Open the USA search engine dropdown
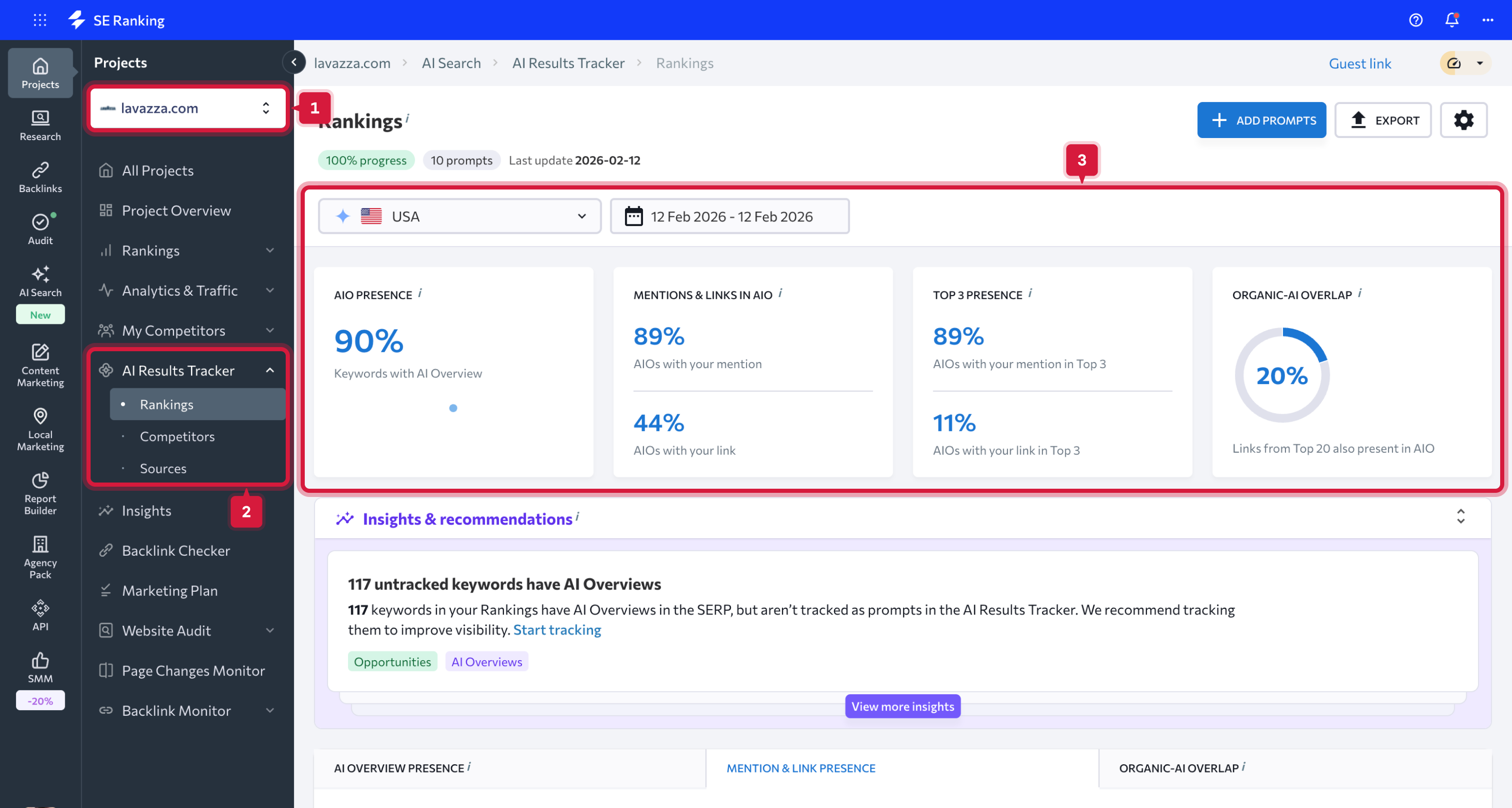The width and height of the screenshot is (1512, 808). [460, 216]
